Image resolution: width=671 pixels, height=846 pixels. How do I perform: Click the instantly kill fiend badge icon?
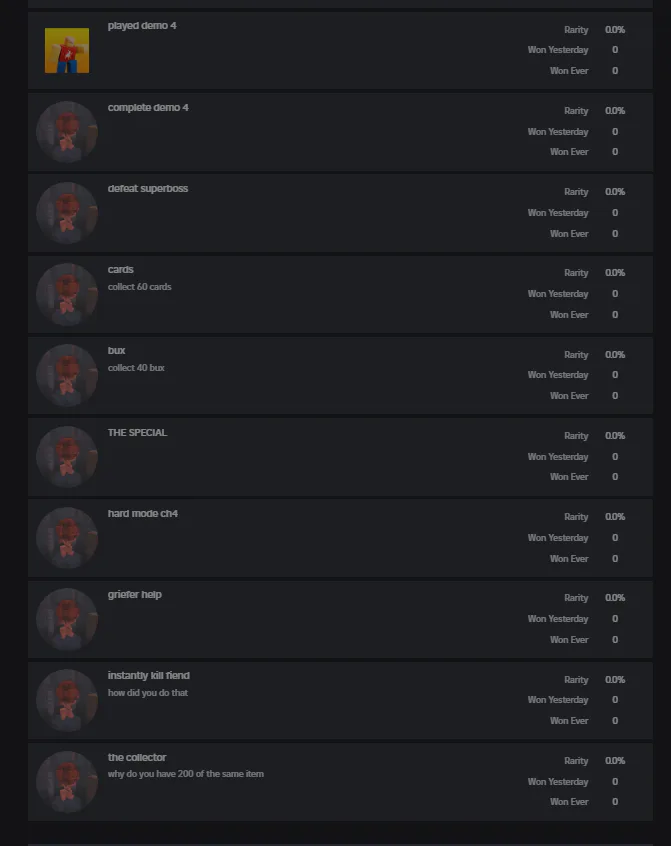[67, 700]
